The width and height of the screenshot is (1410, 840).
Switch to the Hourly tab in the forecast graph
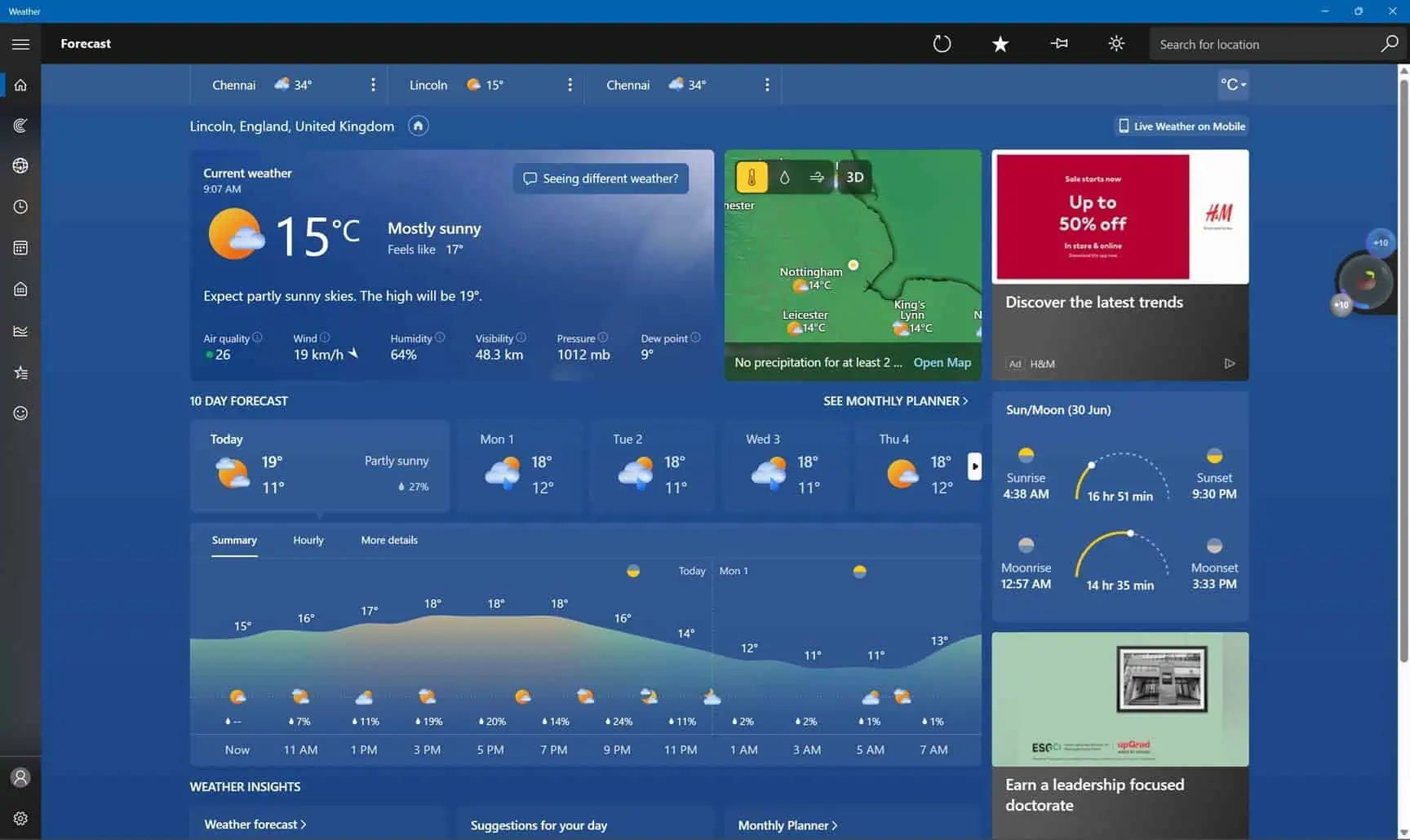coord(308,540)
